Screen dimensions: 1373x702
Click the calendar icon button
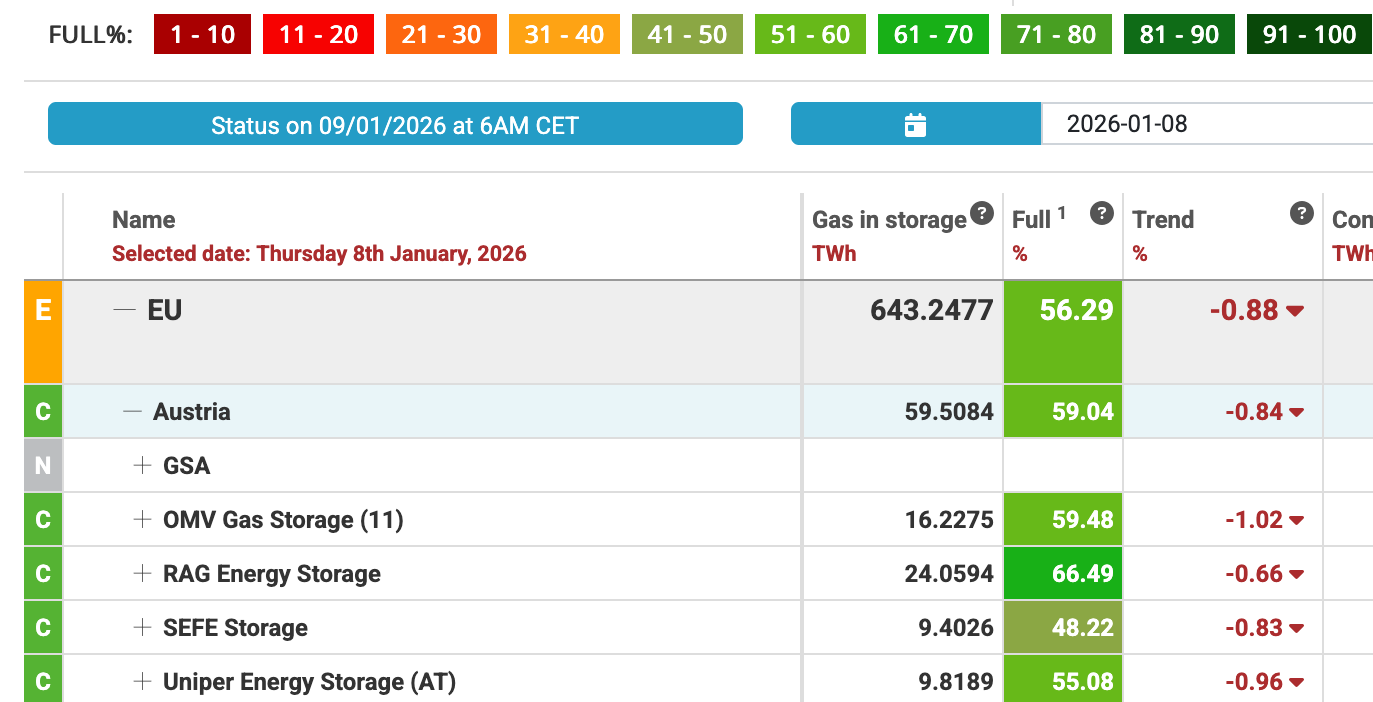pos(915,125)
